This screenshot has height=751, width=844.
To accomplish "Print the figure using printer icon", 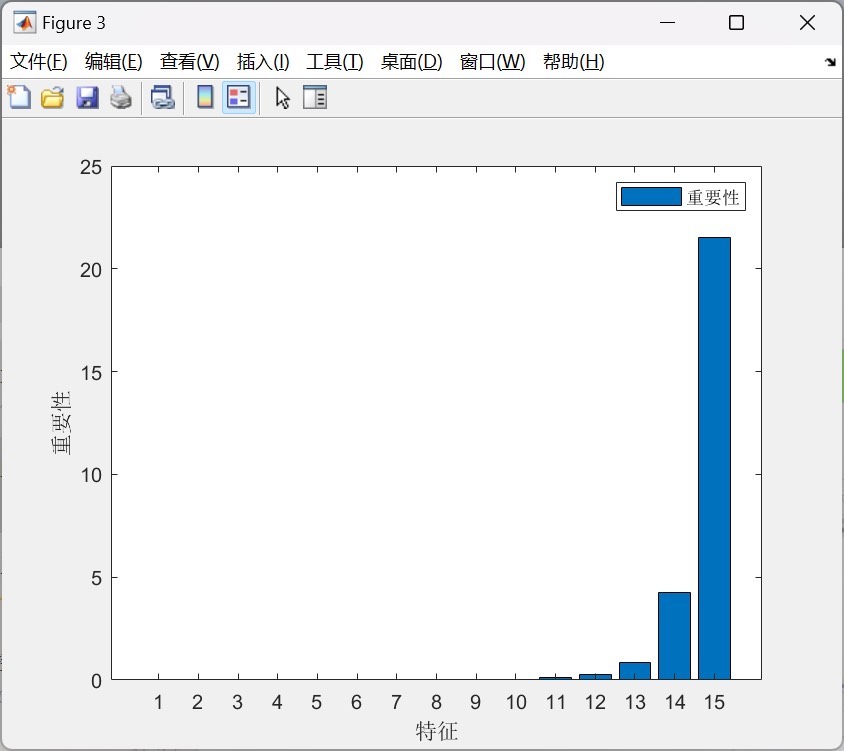I will click(121, 98).
